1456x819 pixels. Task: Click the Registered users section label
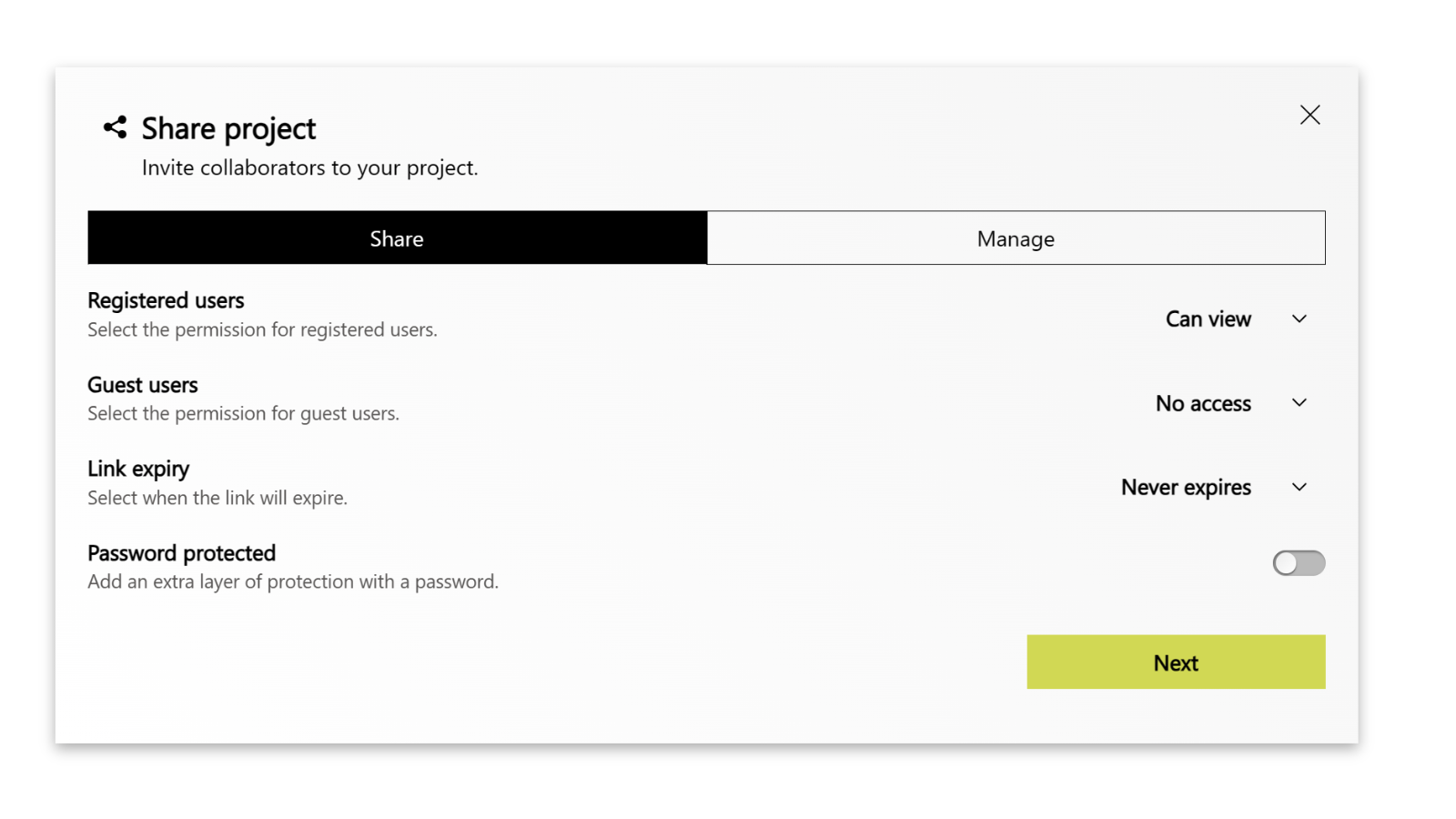[166, 300]
